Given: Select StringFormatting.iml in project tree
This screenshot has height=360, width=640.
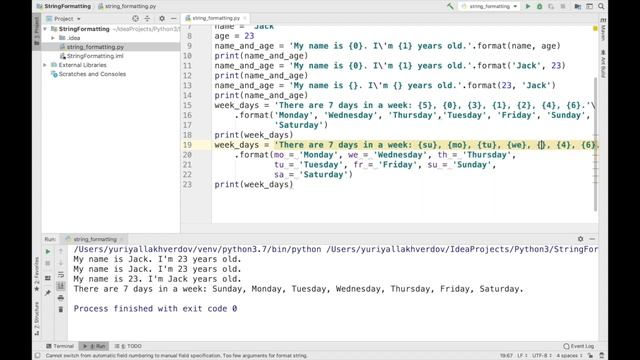Looking at the screenshot, I should click(x=95, y=56).
